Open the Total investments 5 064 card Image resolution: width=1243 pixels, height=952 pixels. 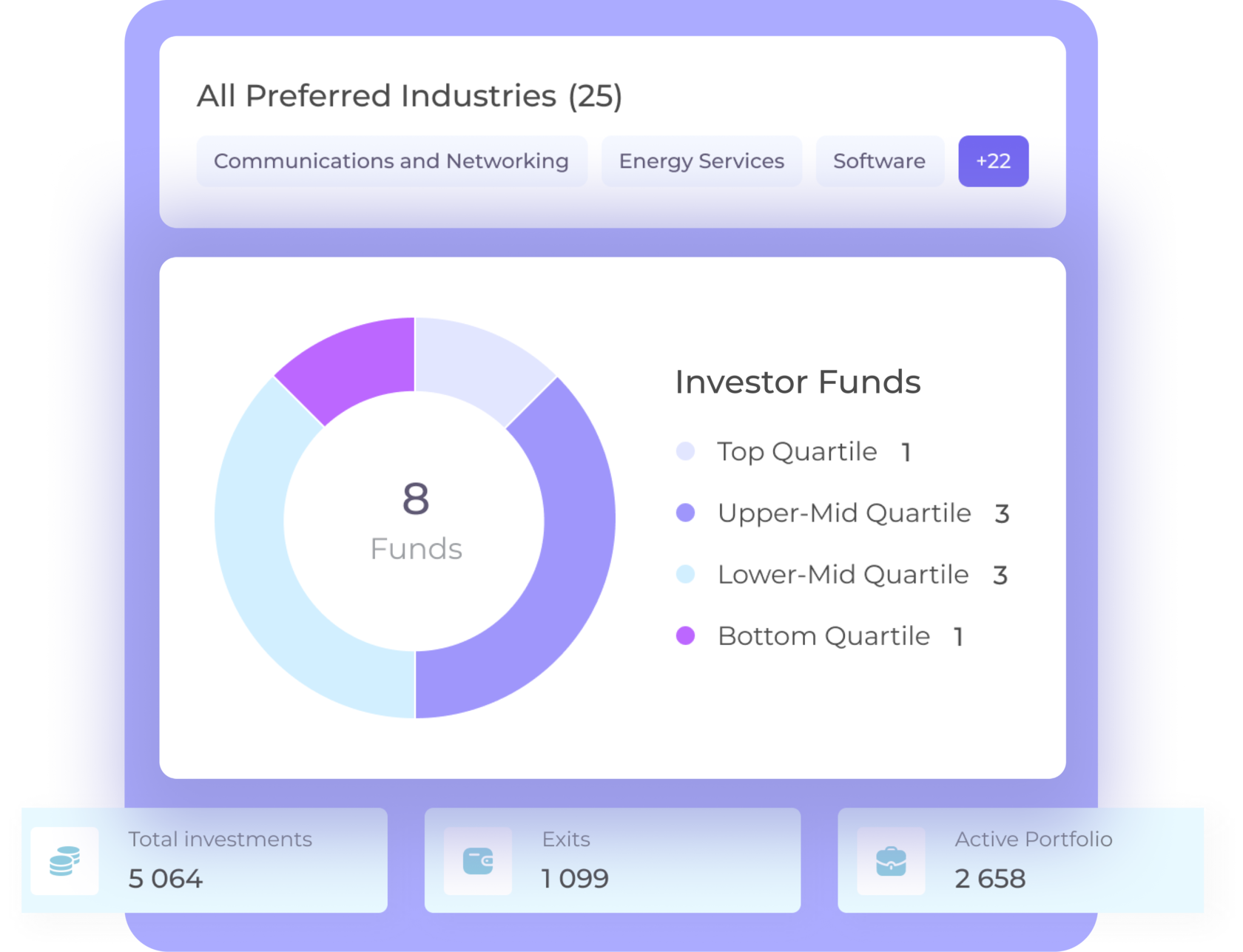tap(203, 860)
